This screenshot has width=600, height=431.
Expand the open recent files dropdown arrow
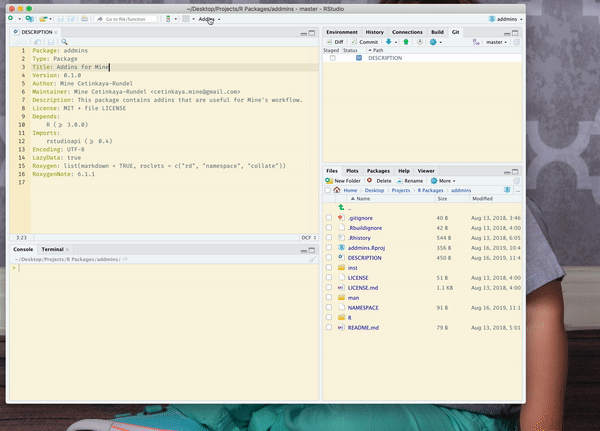coord(51,19)
